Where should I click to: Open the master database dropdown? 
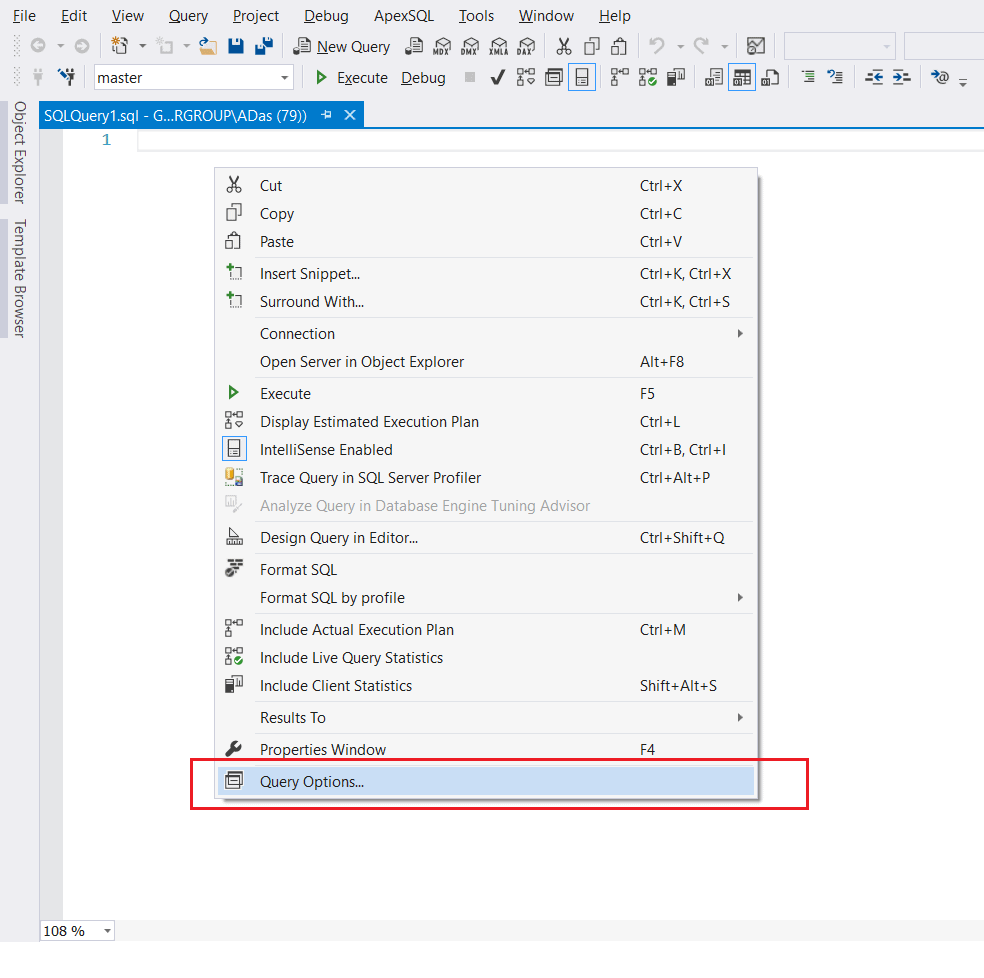pos(285,78)
